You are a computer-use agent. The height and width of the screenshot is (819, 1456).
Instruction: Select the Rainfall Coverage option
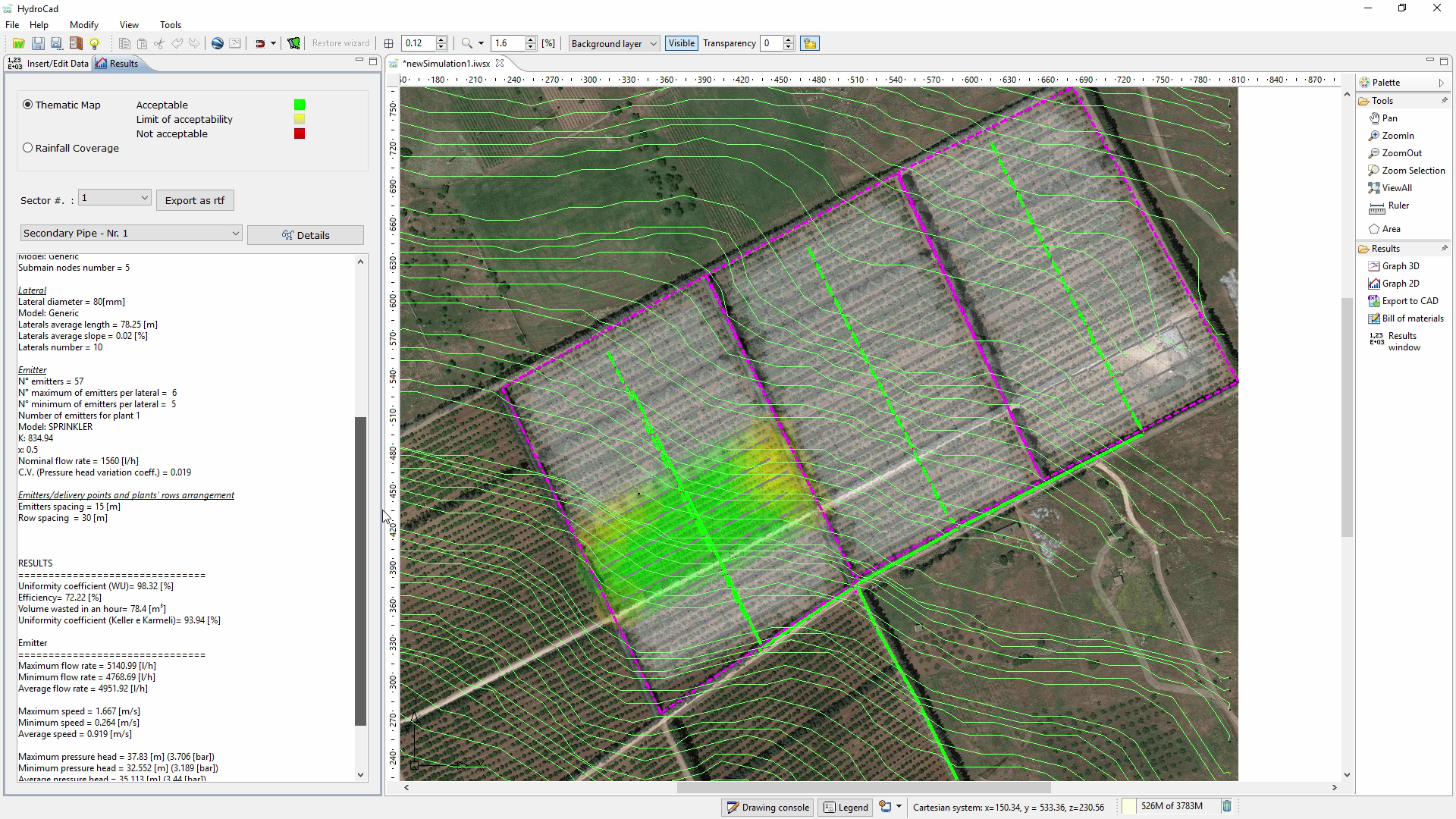28,148
